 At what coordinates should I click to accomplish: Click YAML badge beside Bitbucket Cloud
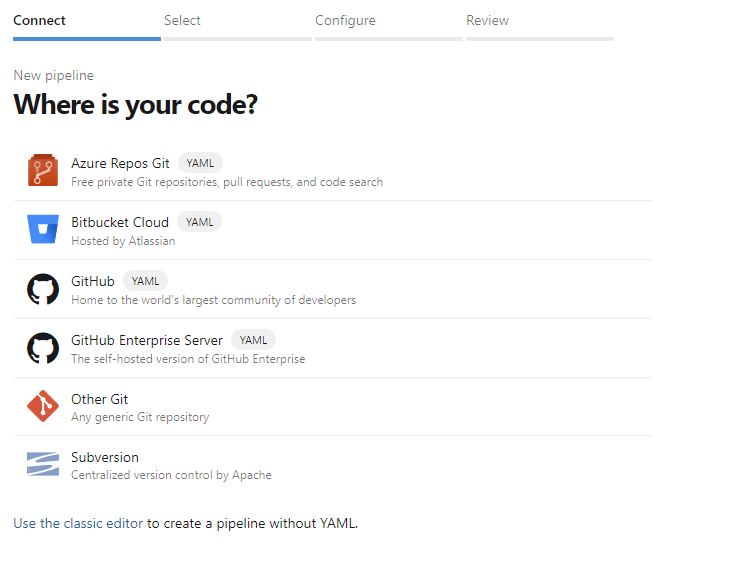click(199, 222)
